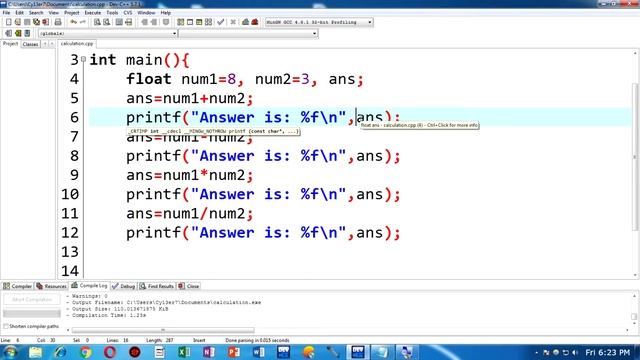Click the Undo arrow icon
The height and width of the screenshot is (360, 640).
(x=73, y=22)
